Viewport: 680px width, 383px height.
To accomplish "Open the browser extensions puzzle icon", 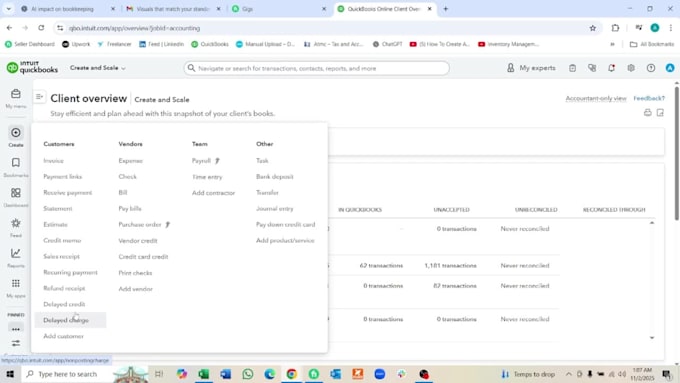I will (615, 28).
